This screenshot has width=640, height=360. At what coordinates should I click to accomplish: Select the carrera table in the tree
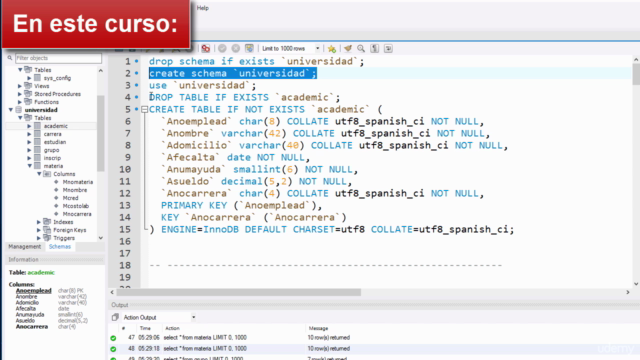[53, 134]
